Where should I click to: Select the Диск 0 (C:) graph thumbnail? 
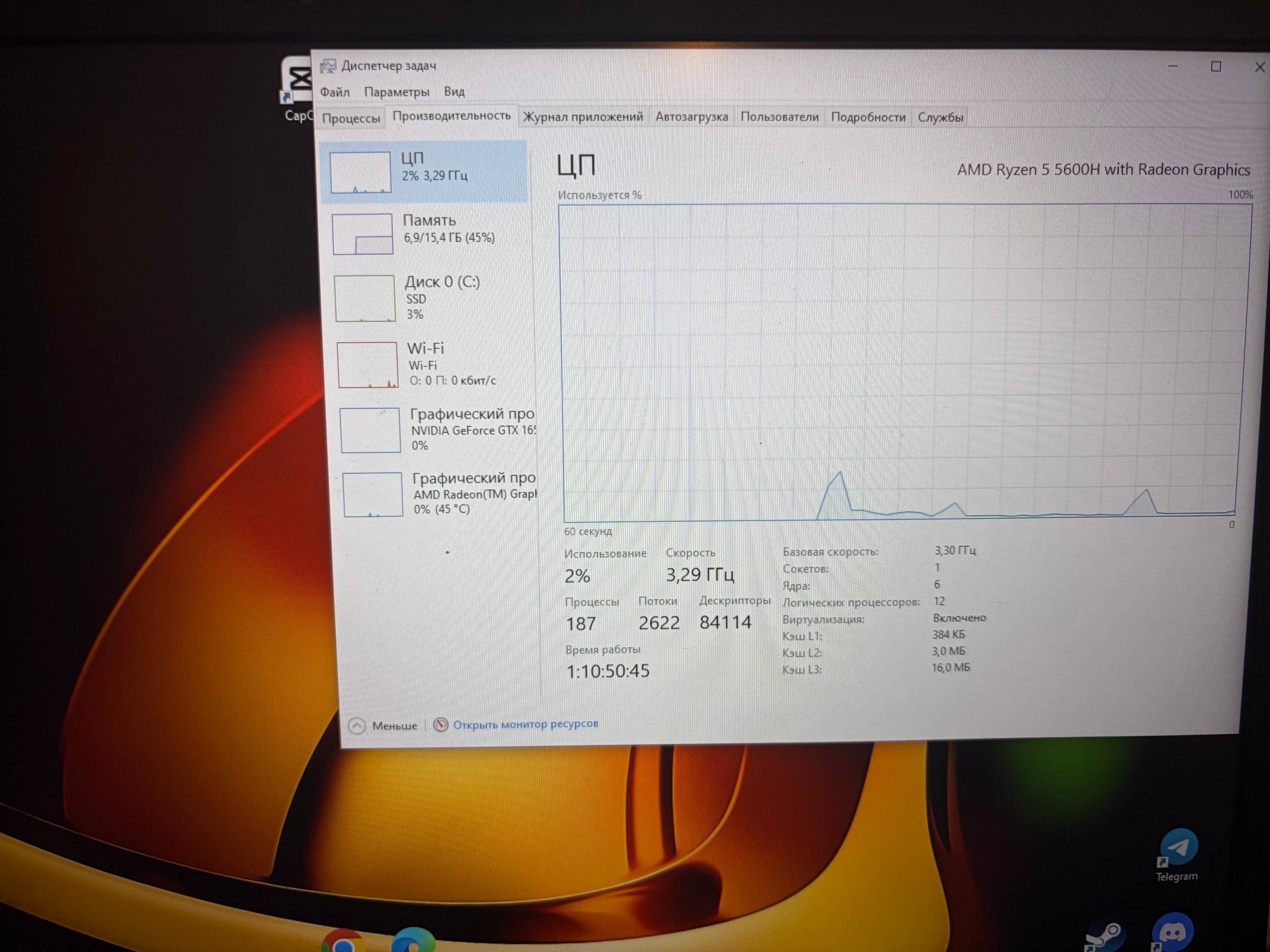[365, 298]
